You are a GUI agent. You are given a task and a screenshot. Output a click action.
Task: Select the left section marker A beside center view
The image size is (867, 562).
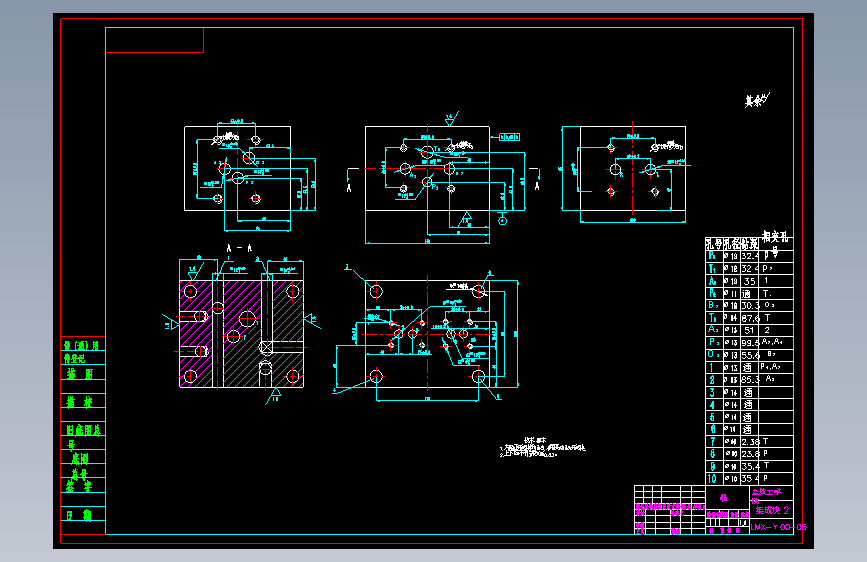click(349, 188)
